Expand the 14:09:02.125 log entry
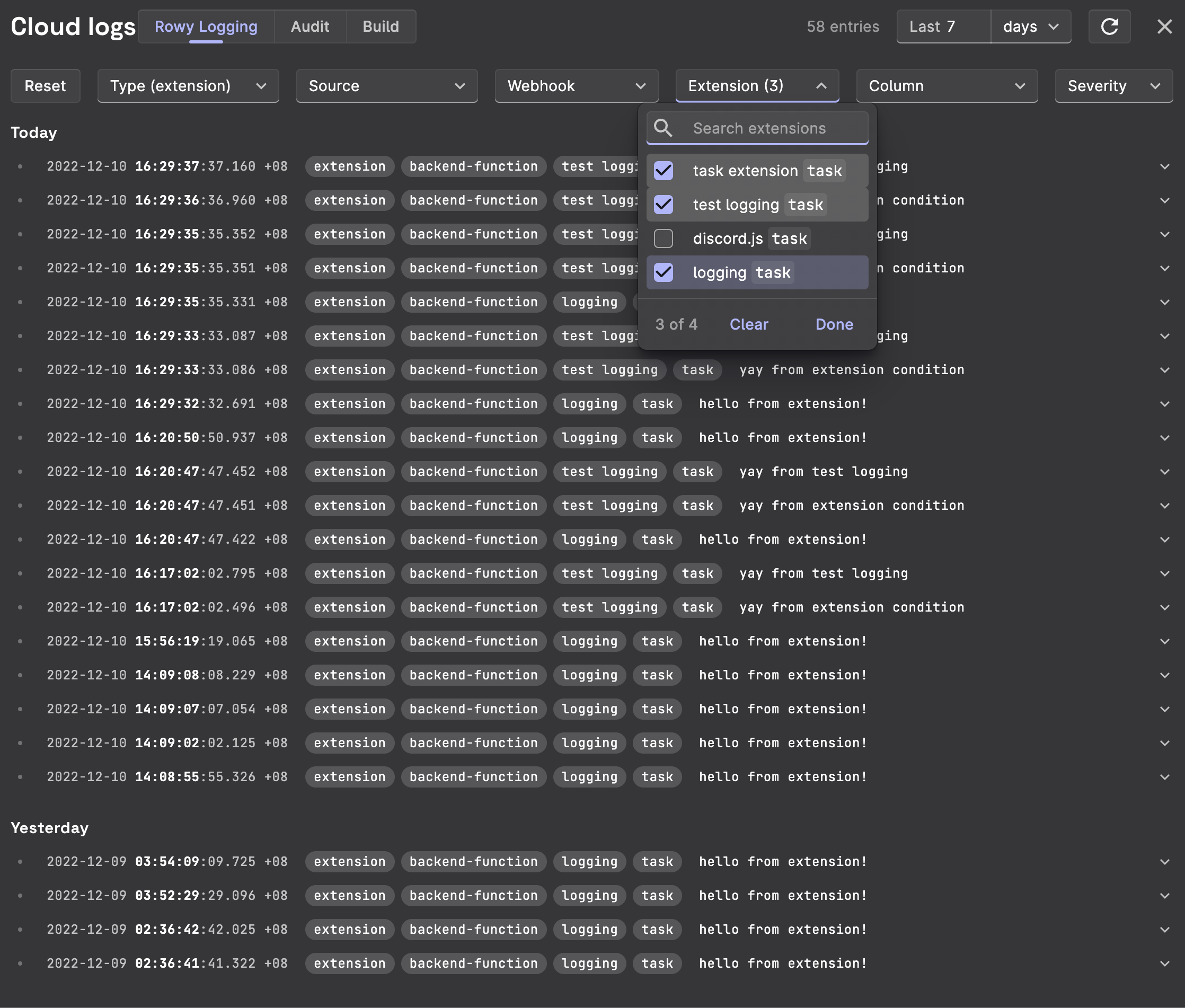The width and height of the screenshot is (1185, 1008). point(1164,744)
